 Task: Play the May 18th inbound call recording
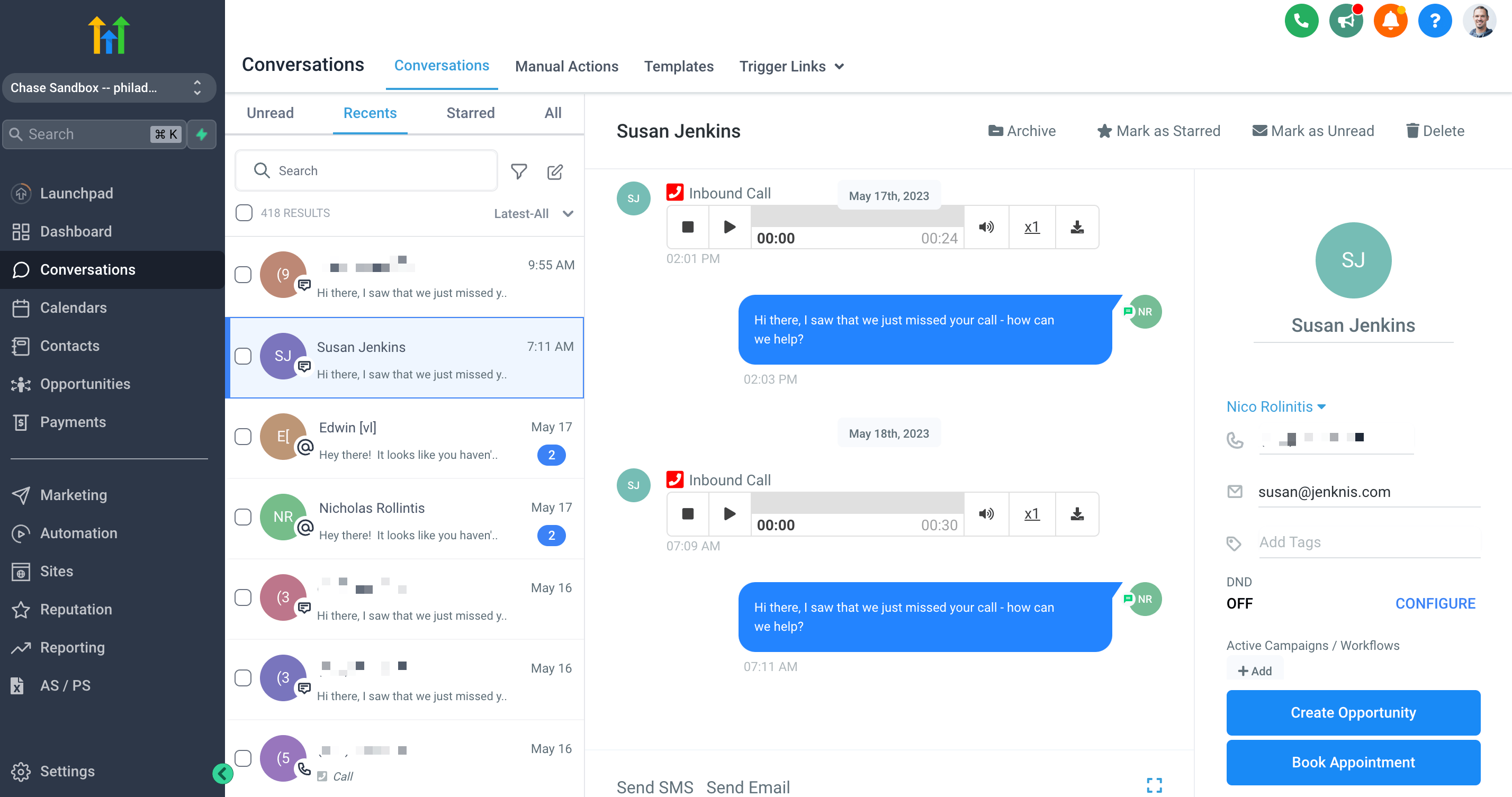coord(730,514)
